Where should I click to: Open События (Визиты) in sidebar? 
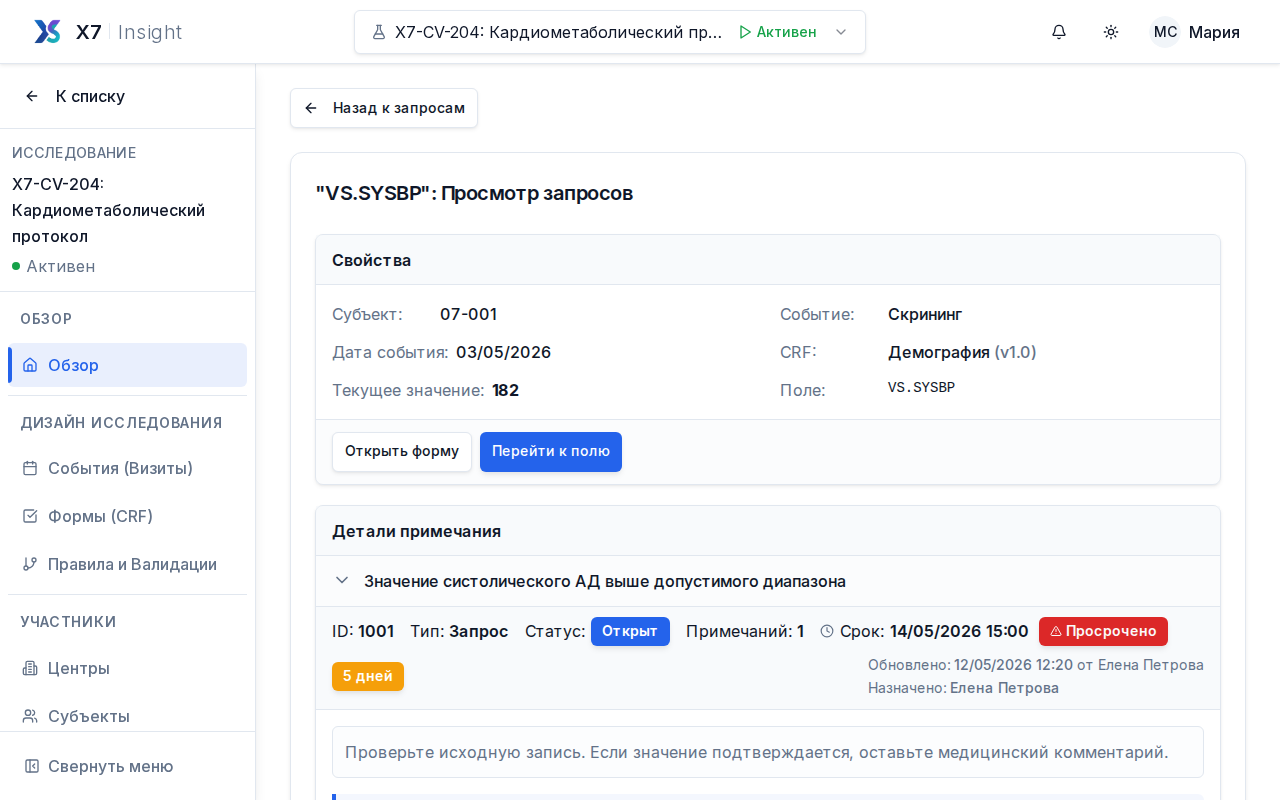(x=128, y=468)
